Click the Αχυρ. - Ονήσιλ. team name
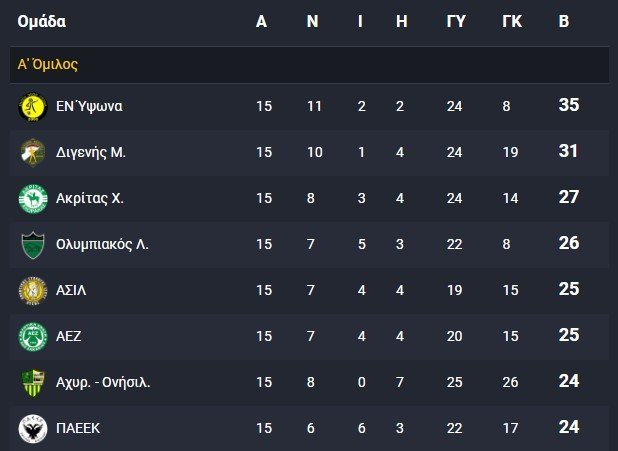This screenshot has width=618, height=451. (x=103, y=382)
